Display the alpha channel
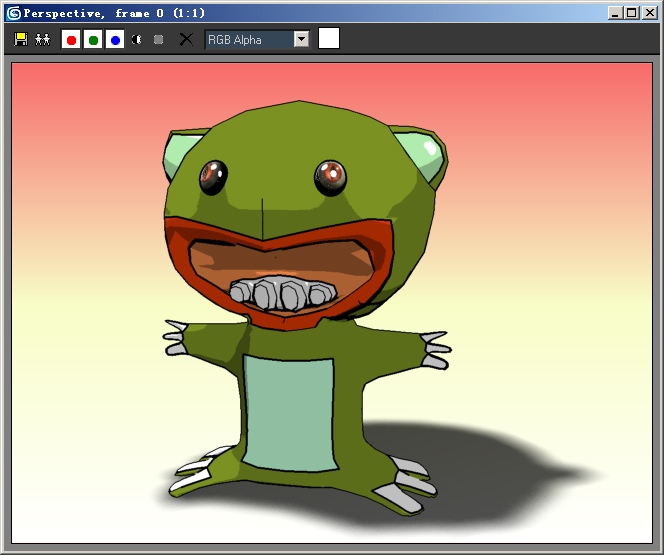 coord(137,39)
